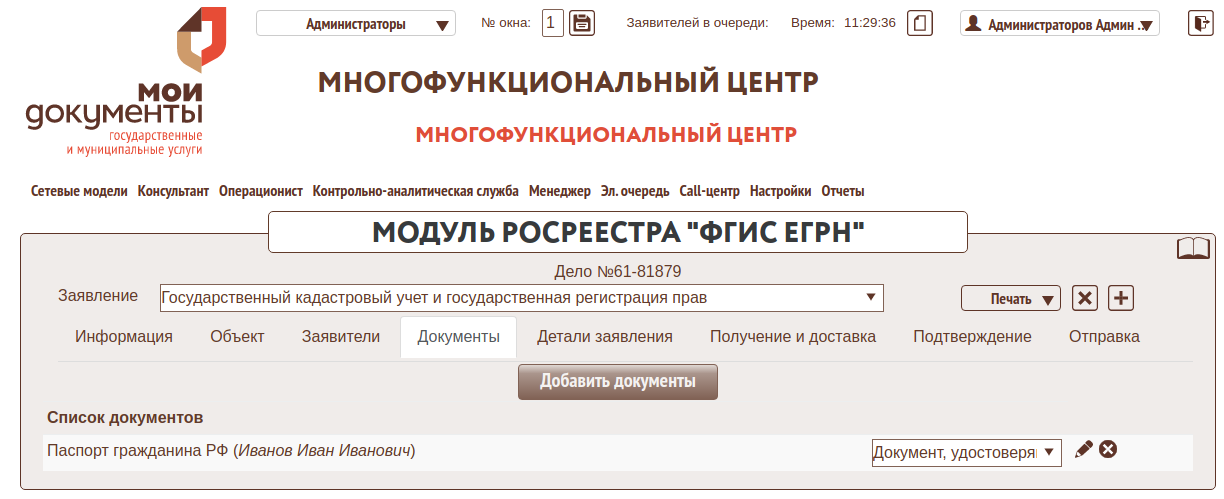
Task: Remove passport document with delete icon
Action: (1108, 450)
